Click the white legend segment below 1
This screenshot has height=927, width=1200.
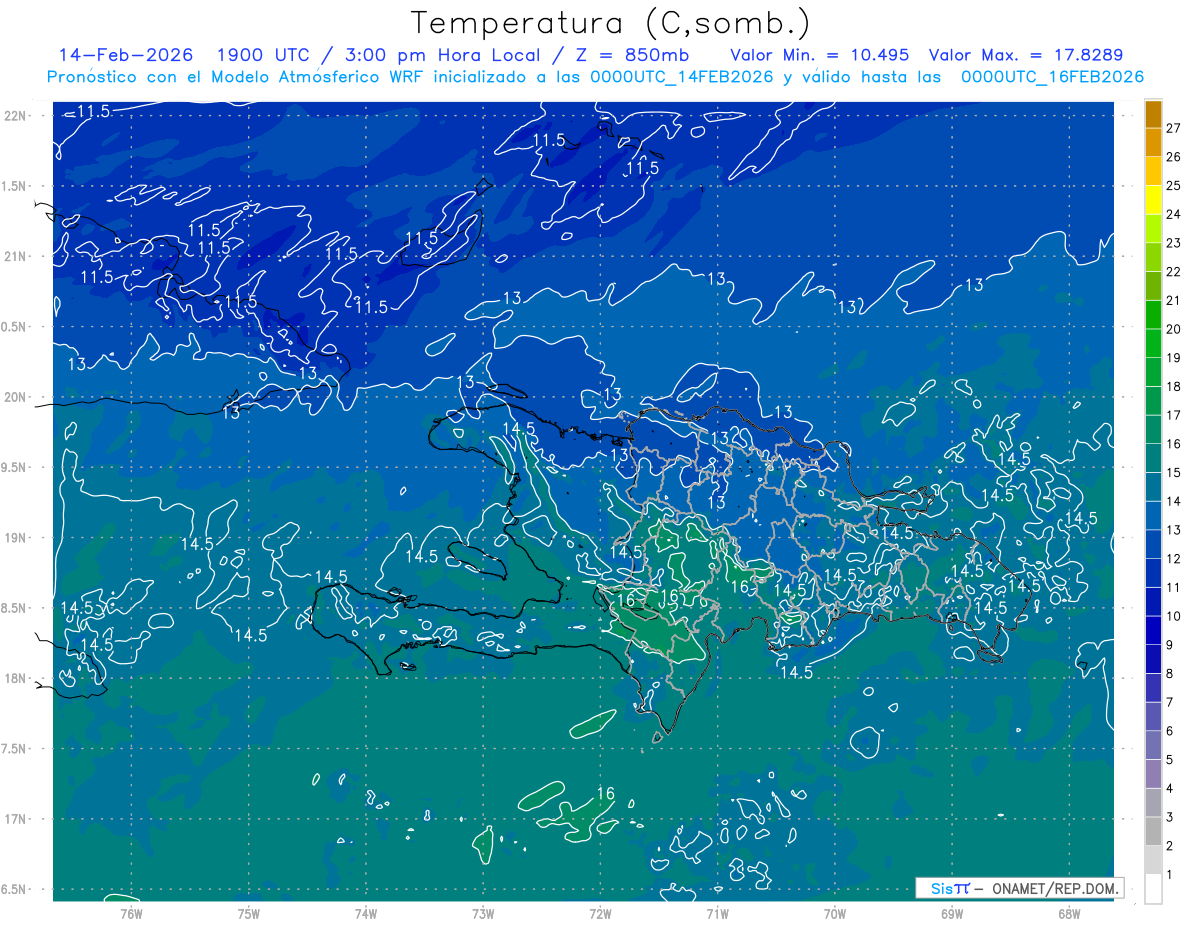[1153, 889]
